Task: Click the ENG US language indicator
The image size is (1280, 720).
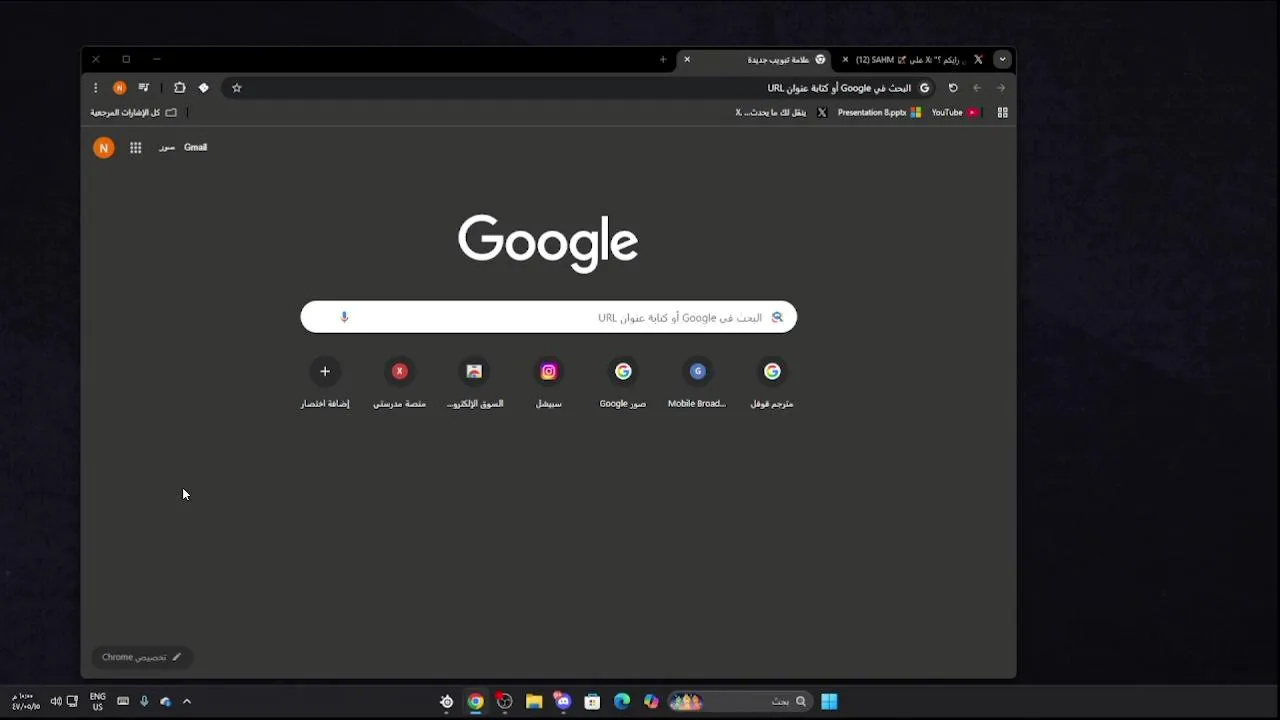Action: (x=98, y=702)
